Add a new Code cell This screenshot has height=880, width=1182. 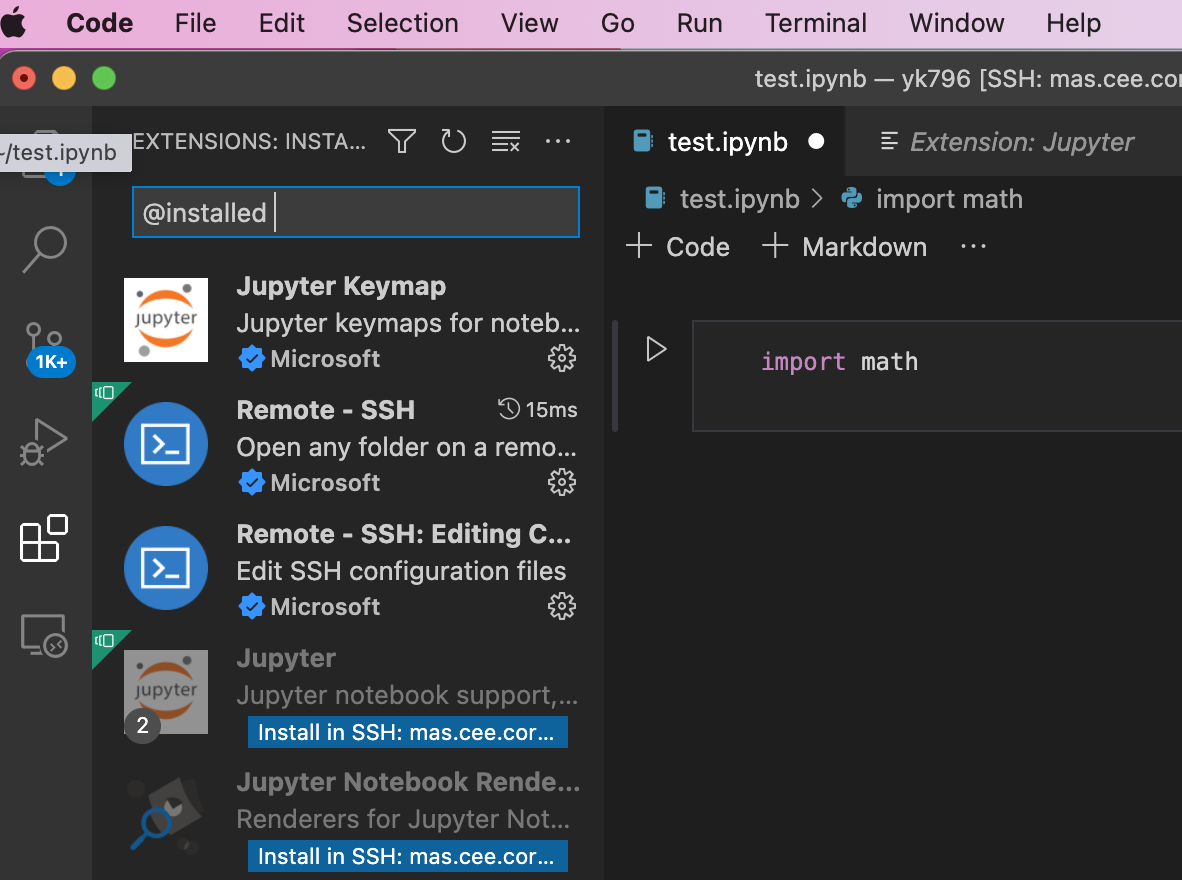(x=678, y=247)
